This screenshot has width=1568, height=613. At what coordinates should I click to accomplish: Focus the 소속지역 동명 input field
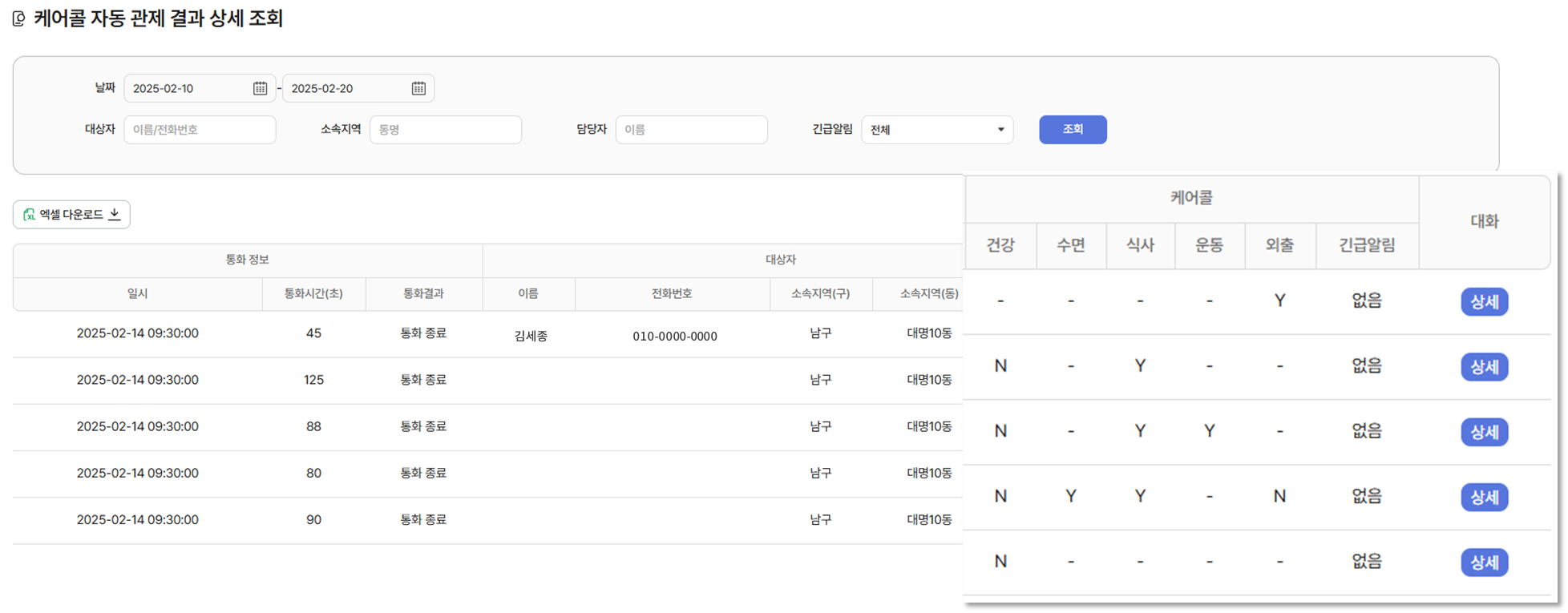point(446,130)
